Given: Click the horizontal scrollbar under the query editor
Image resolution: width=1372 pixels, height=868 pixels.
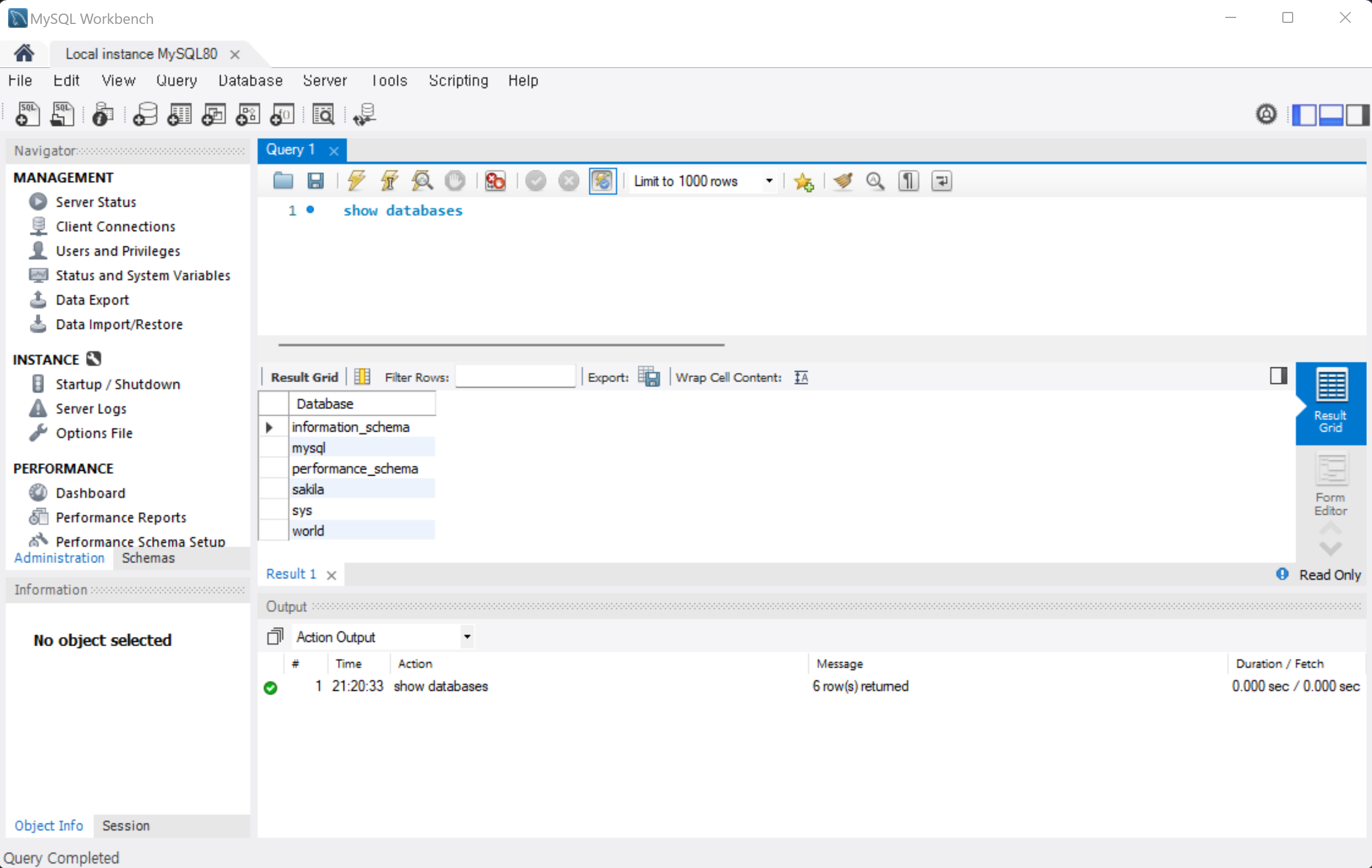Looking at the screenshot, I should click(500, 345).
